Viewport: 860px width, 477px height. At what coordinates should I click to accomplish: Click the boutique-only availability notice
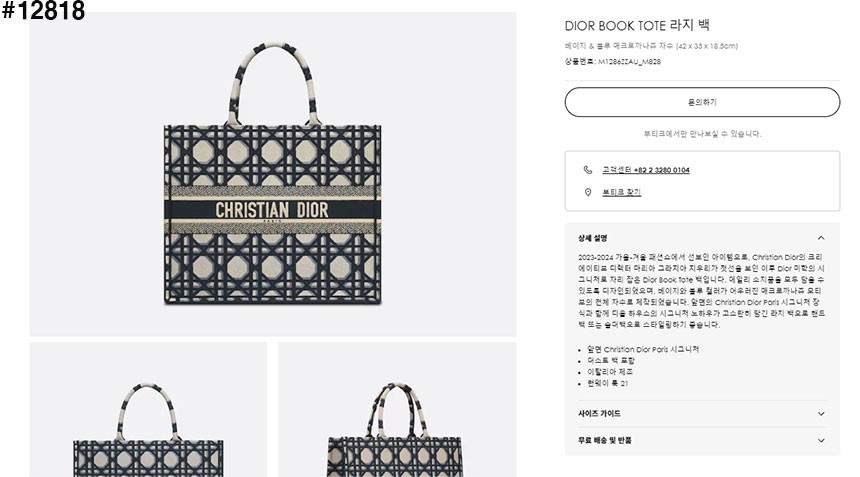click(x=702, y=134)
